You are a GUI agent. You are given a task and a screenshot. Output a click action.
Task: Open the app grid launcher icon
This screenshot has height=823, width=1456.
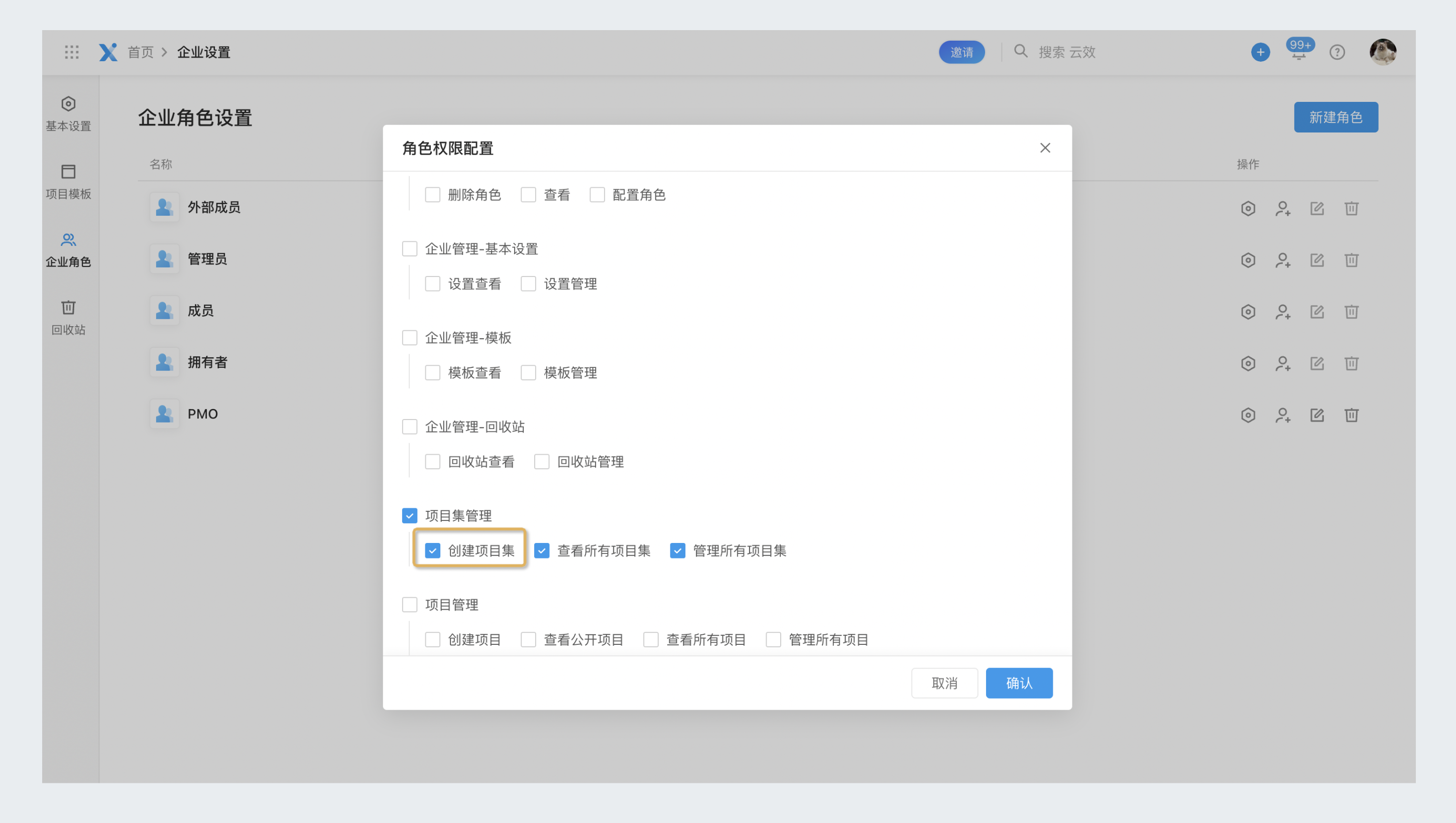click(71, 52)
